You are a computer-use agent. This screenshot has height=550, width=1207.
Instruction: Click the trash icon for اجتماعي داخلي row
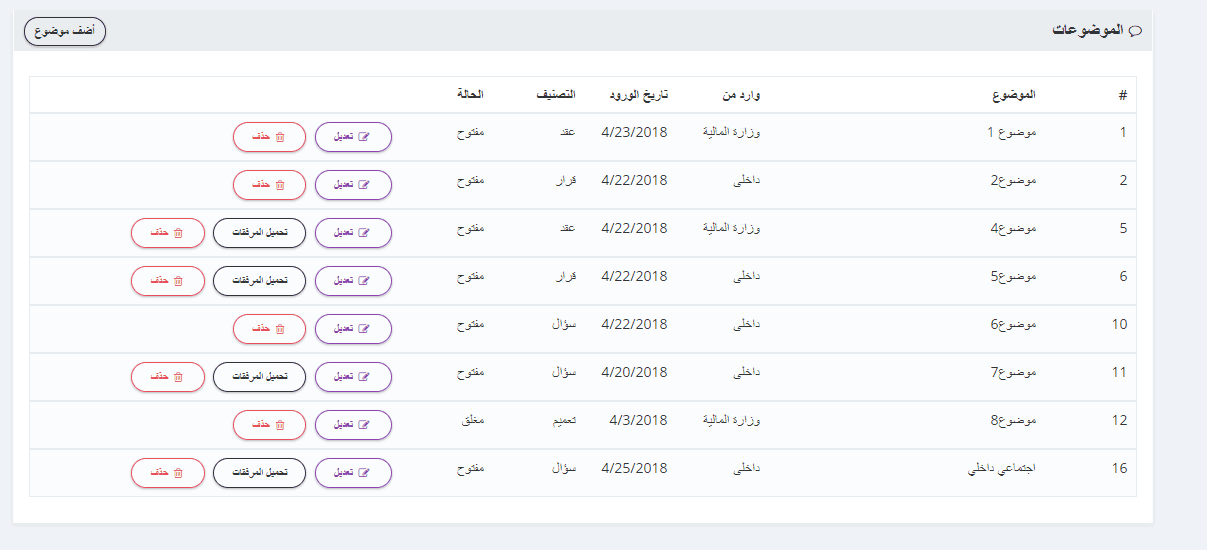(178, 473)
